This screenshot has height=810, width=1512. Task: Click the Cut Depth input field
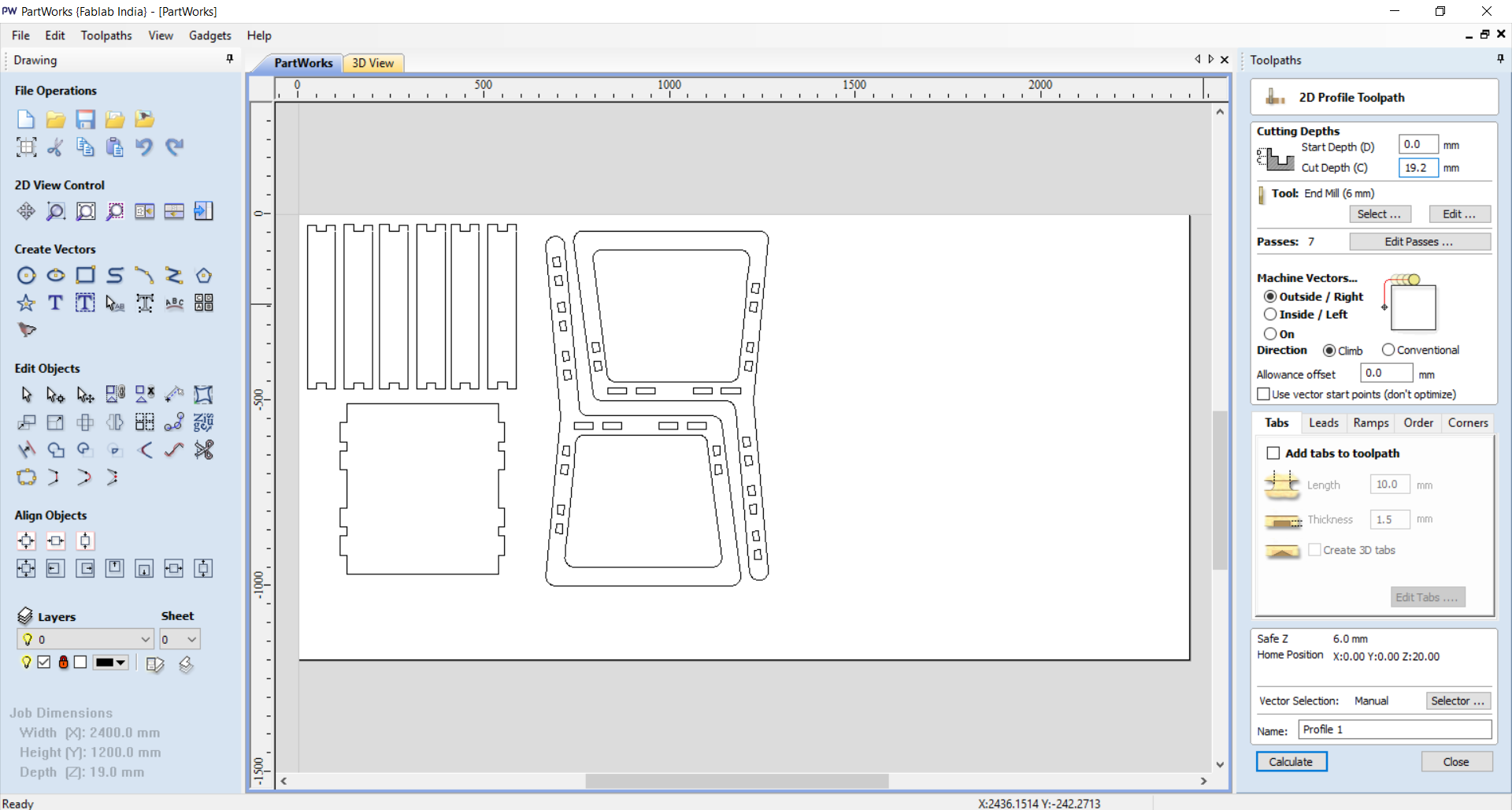[x=1418, y=168]
